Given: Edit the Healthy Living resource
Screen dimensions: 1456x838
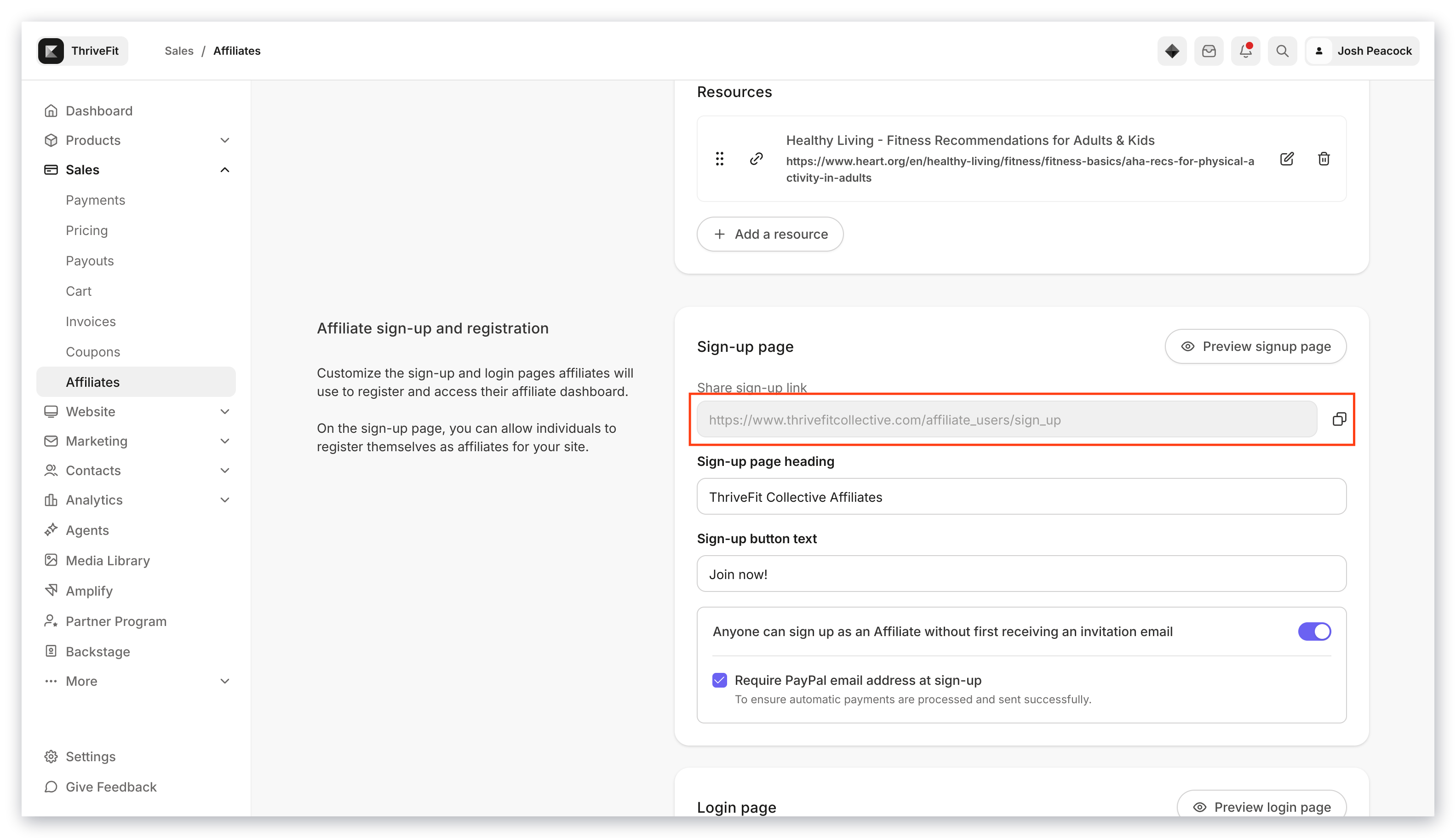Looking at the screenshot, I should pyautogui.click(x=1287, y=159).
